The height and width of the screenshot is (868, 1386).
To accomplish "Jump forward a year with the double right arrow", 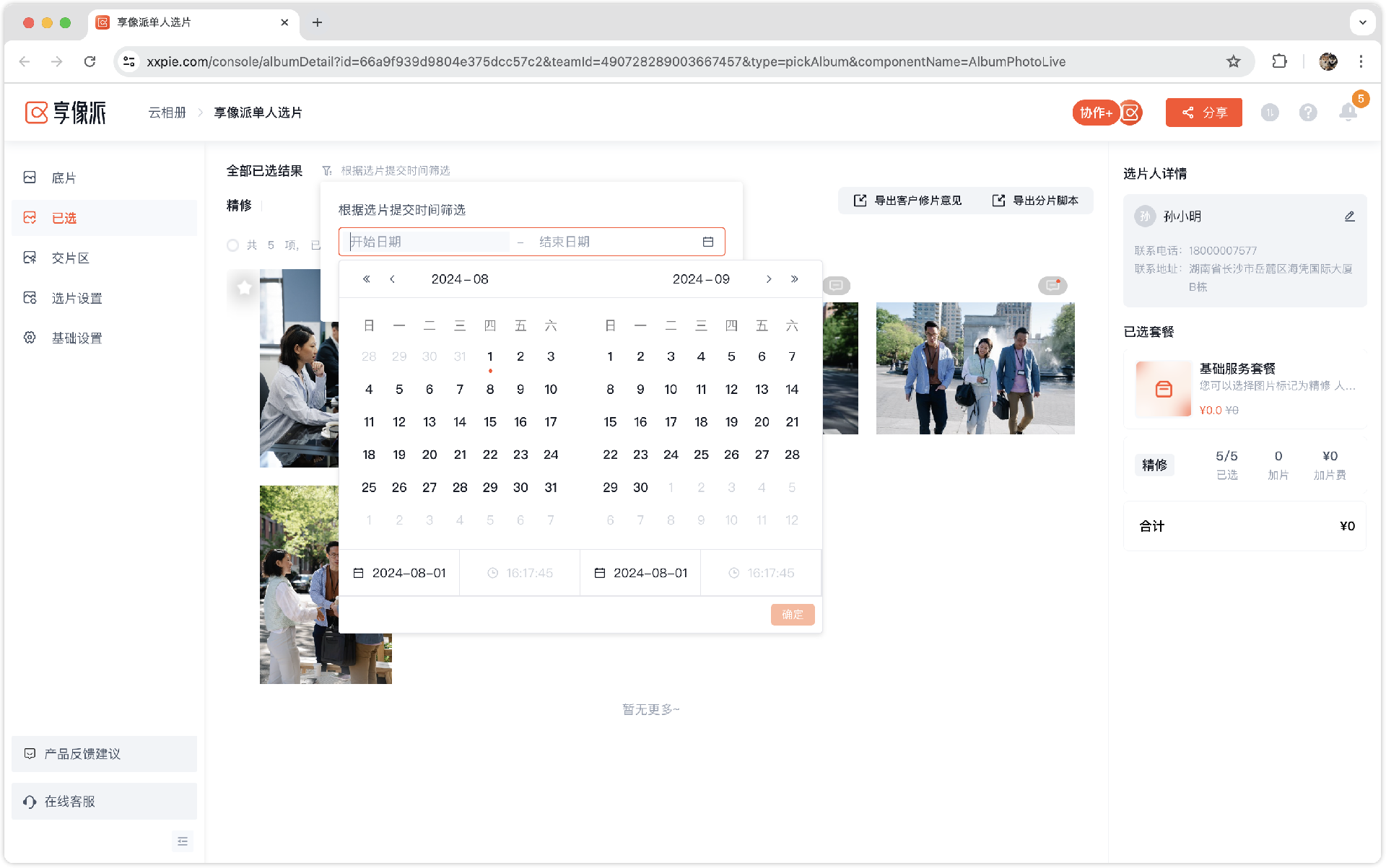I will 794,279.
